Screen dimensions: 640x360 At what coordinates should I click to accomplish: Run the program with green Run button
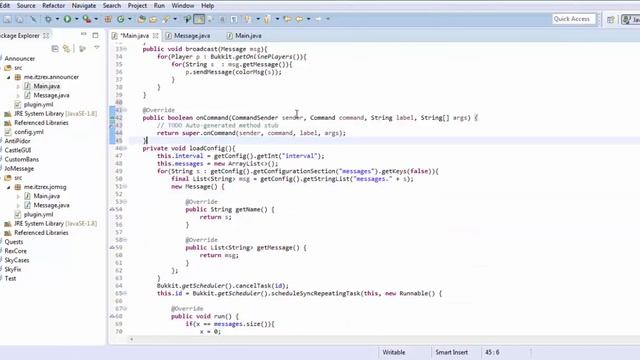tap(67, 19)
